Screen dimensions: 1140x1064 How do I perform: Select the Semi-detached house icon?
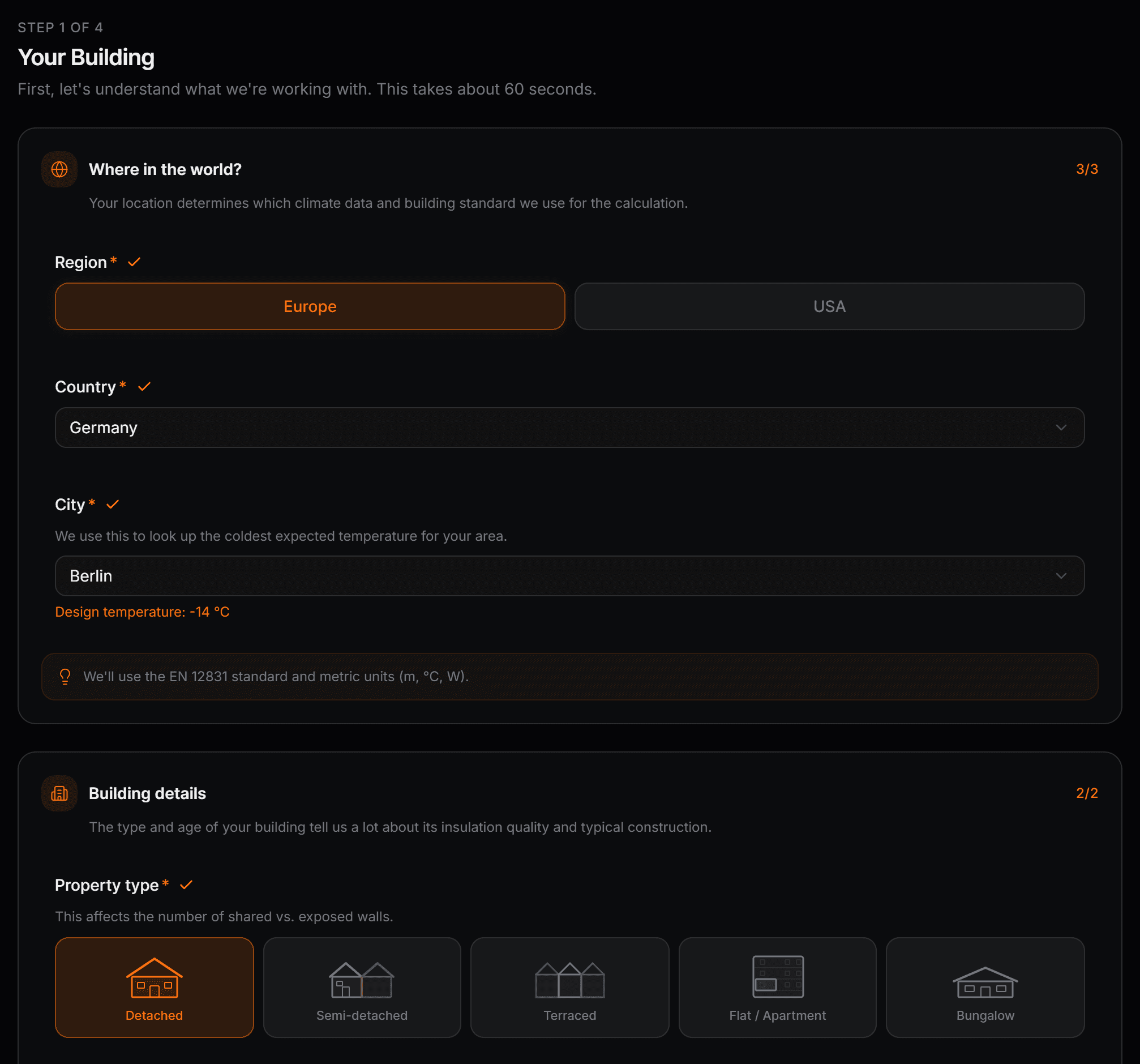coord(362,980)
